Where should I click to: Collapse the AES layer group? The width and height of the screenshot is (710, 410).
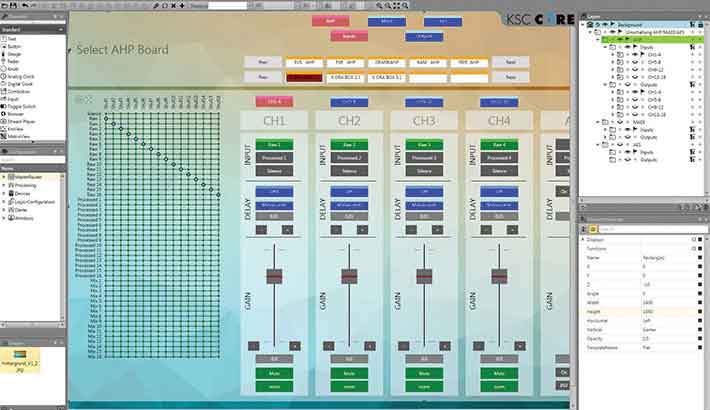tap(599, 144)
